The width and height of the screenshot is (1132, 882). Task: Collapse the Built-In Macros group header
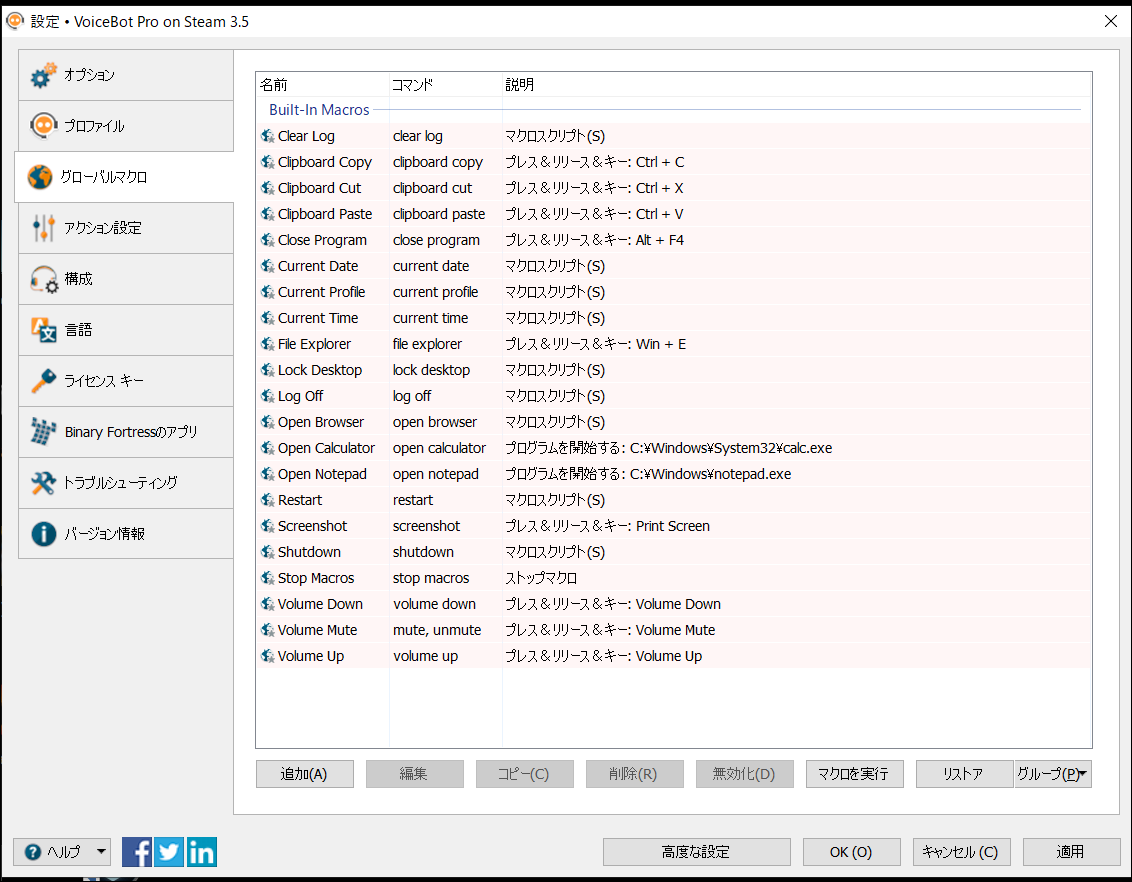pos(319,110)
